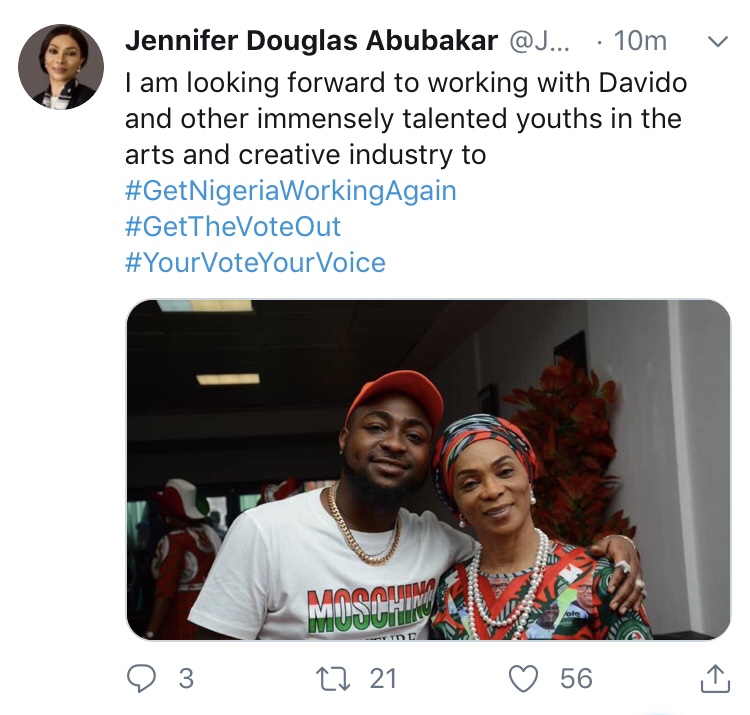The height and width of the screenshot is (715, 750).
Task: Click the reply count of 3
Action: 185,679
